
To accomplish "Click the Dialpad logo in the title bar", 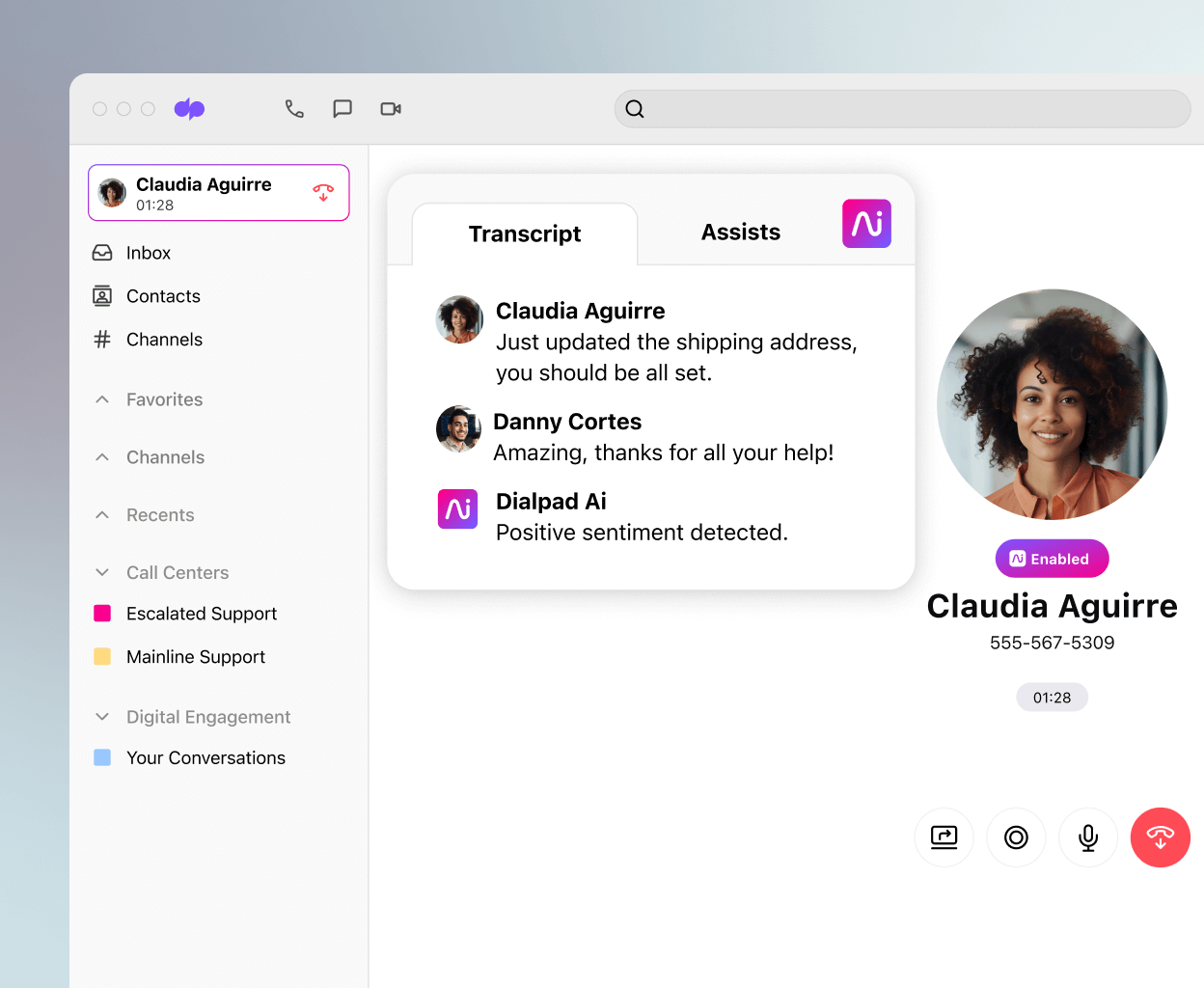I will pyautogui.click(x=189, y=108).
